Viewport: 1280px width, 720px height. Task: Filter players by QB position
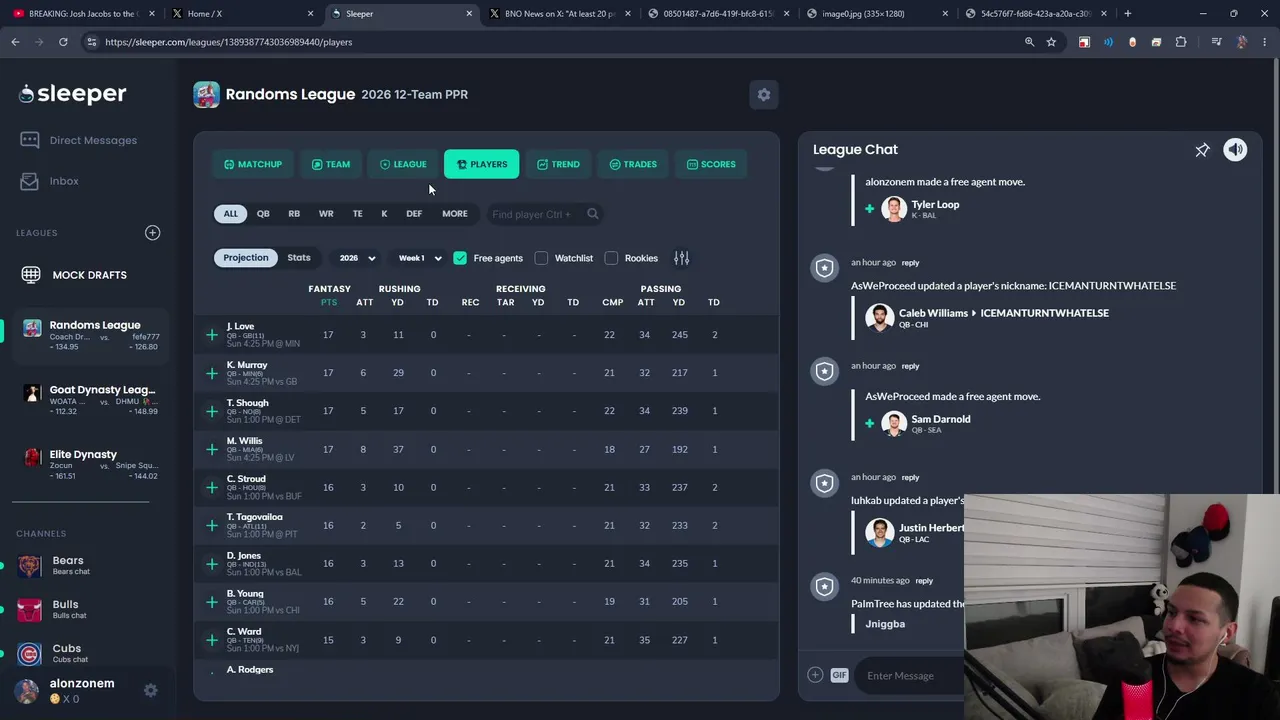pos(263,214)
